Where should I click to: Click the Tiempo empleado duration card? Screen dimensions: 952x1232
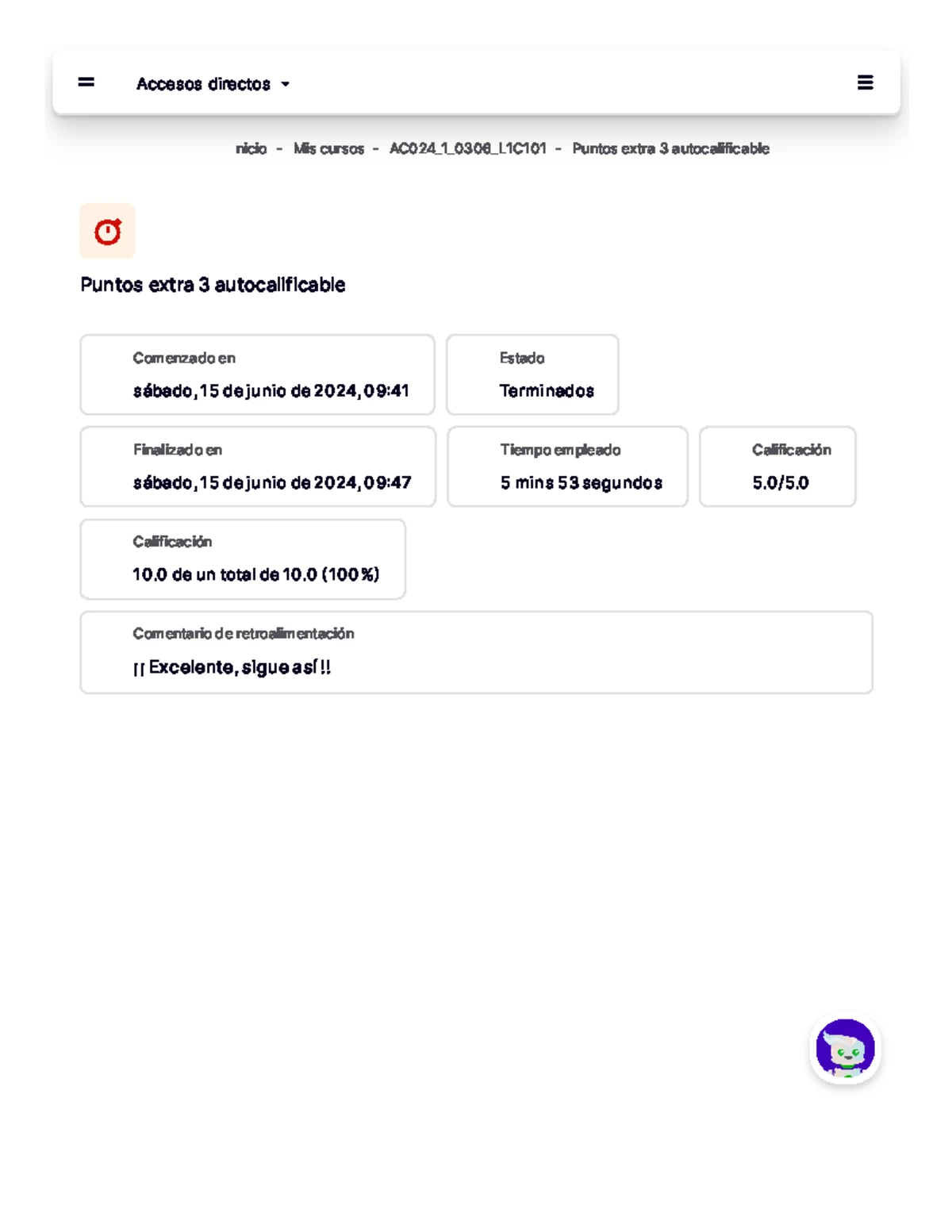tap(567, 466)
